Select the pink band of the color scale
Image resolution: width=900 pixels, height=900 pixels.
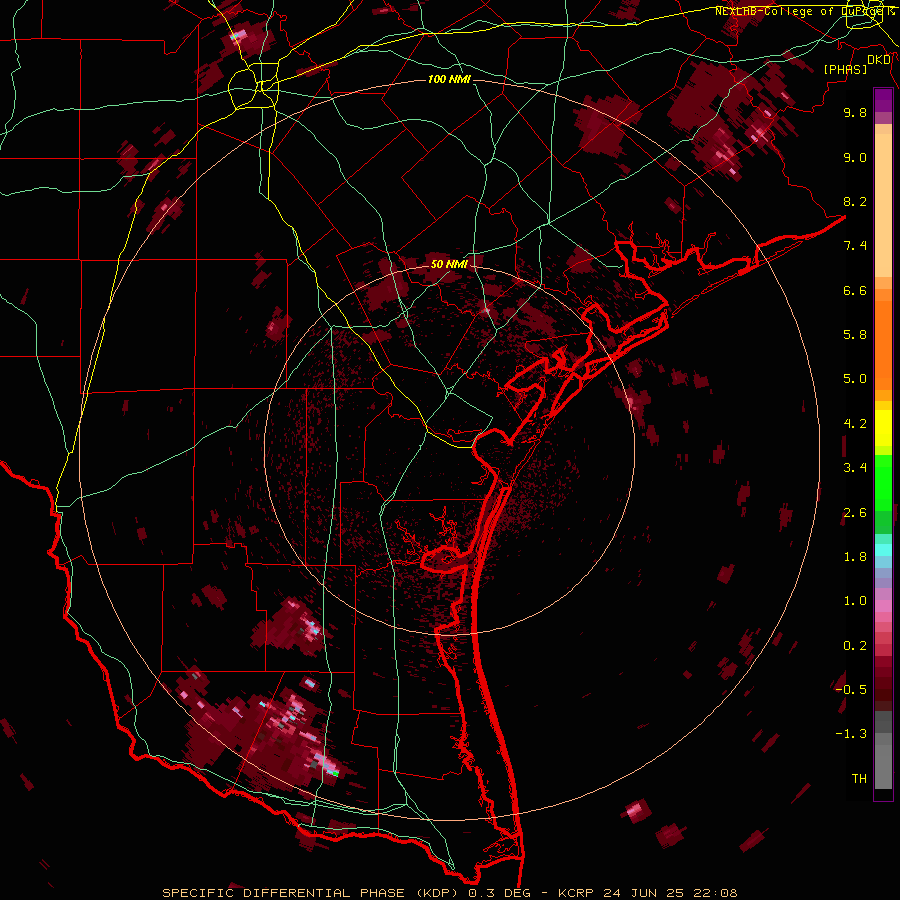[x=883, y=606]
